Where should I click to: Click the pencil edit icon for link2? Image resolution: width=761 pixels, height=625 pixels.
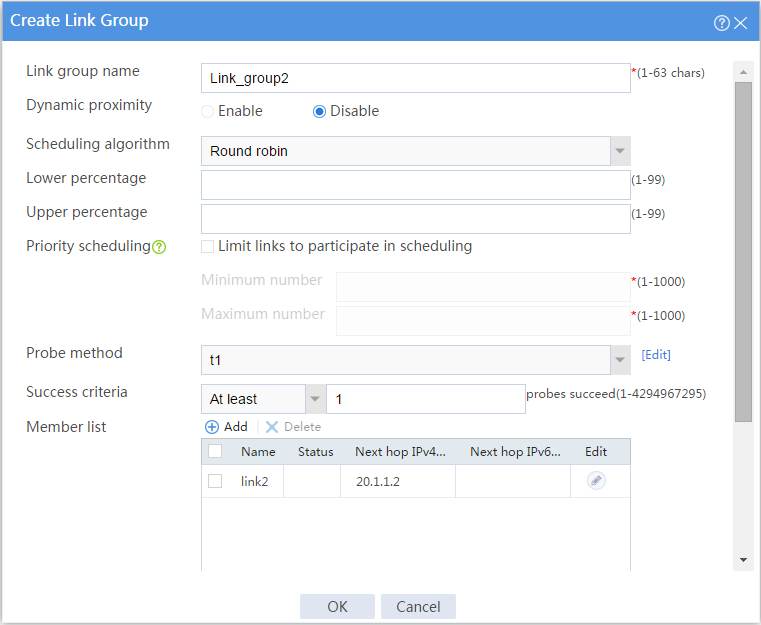tap(596, 481)
